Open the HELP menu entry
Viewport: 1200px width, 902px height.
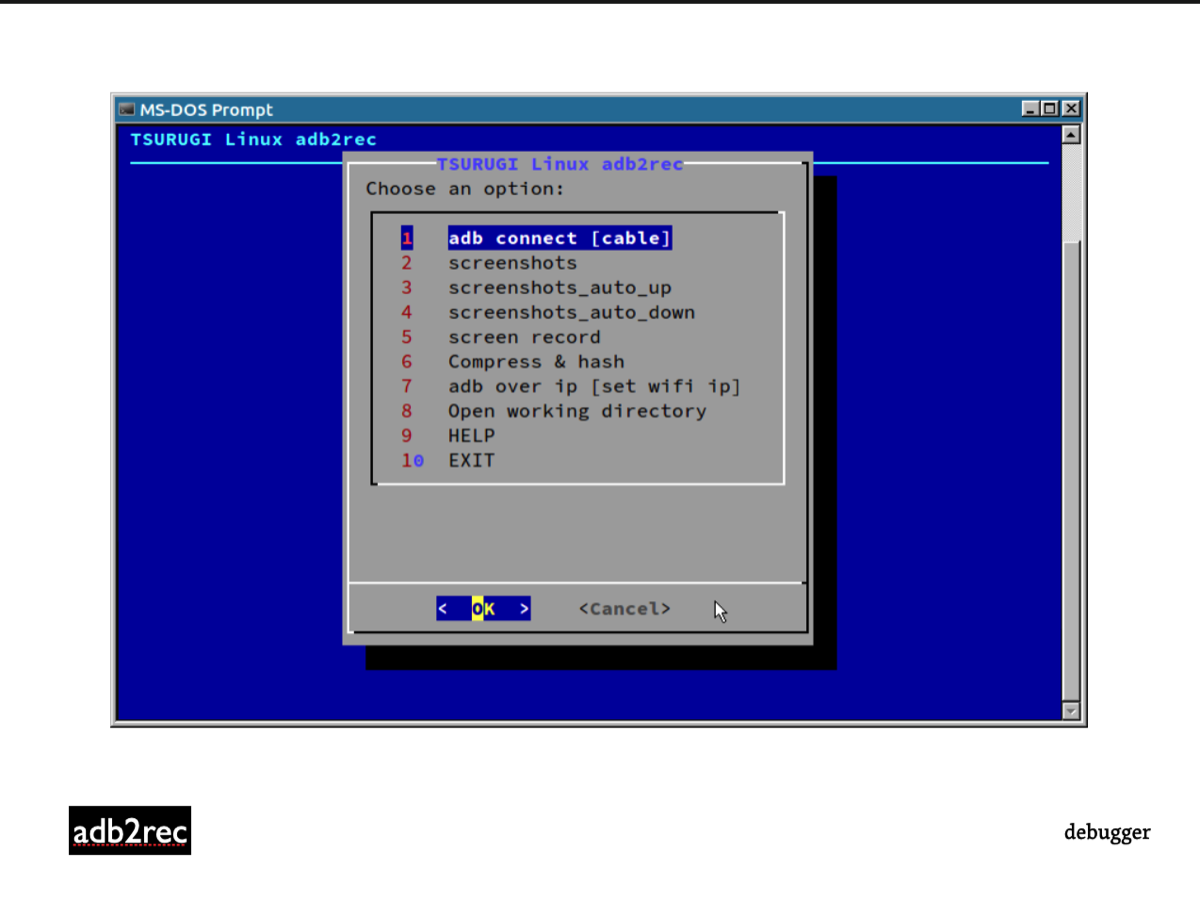(471, 436)
